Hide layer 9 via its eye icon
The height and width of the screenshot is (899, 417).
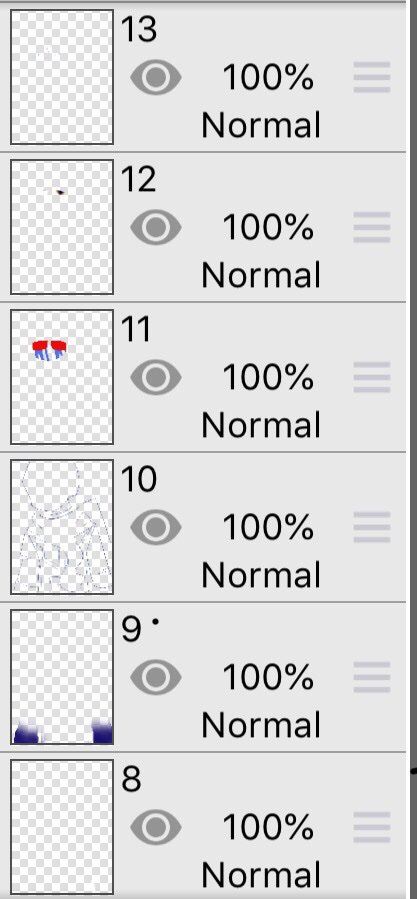(x=156, y=677)
